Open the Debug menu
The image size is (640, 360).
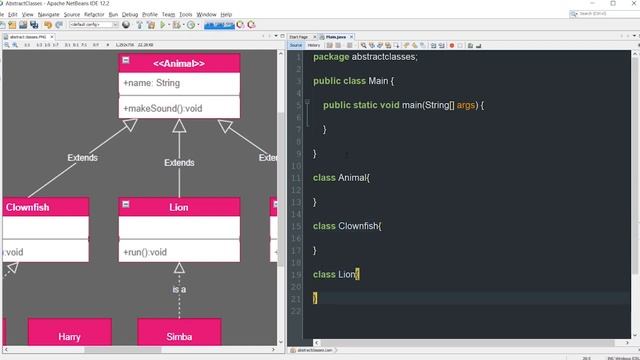(130, 14)
